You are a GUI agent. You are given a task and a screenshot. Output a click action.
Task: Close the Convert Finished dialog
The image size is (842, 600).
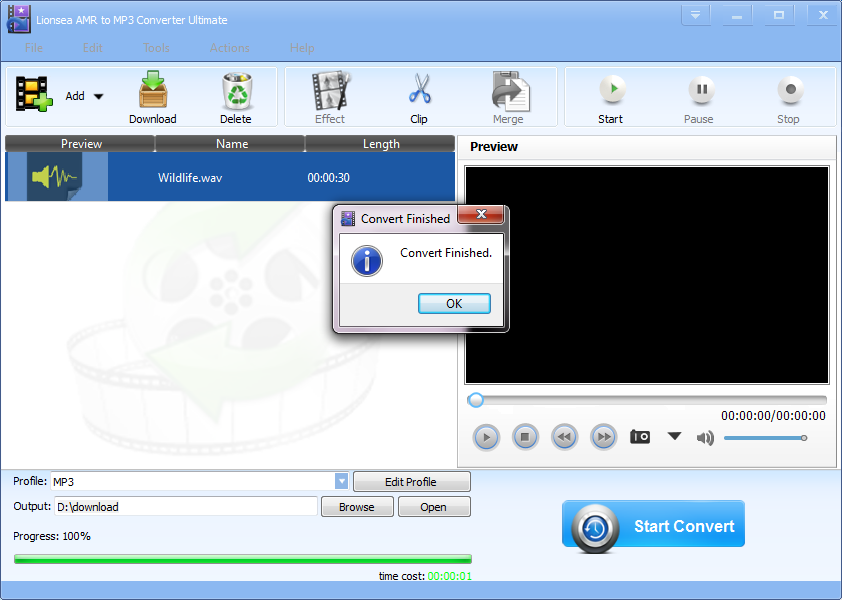(482, 214)
